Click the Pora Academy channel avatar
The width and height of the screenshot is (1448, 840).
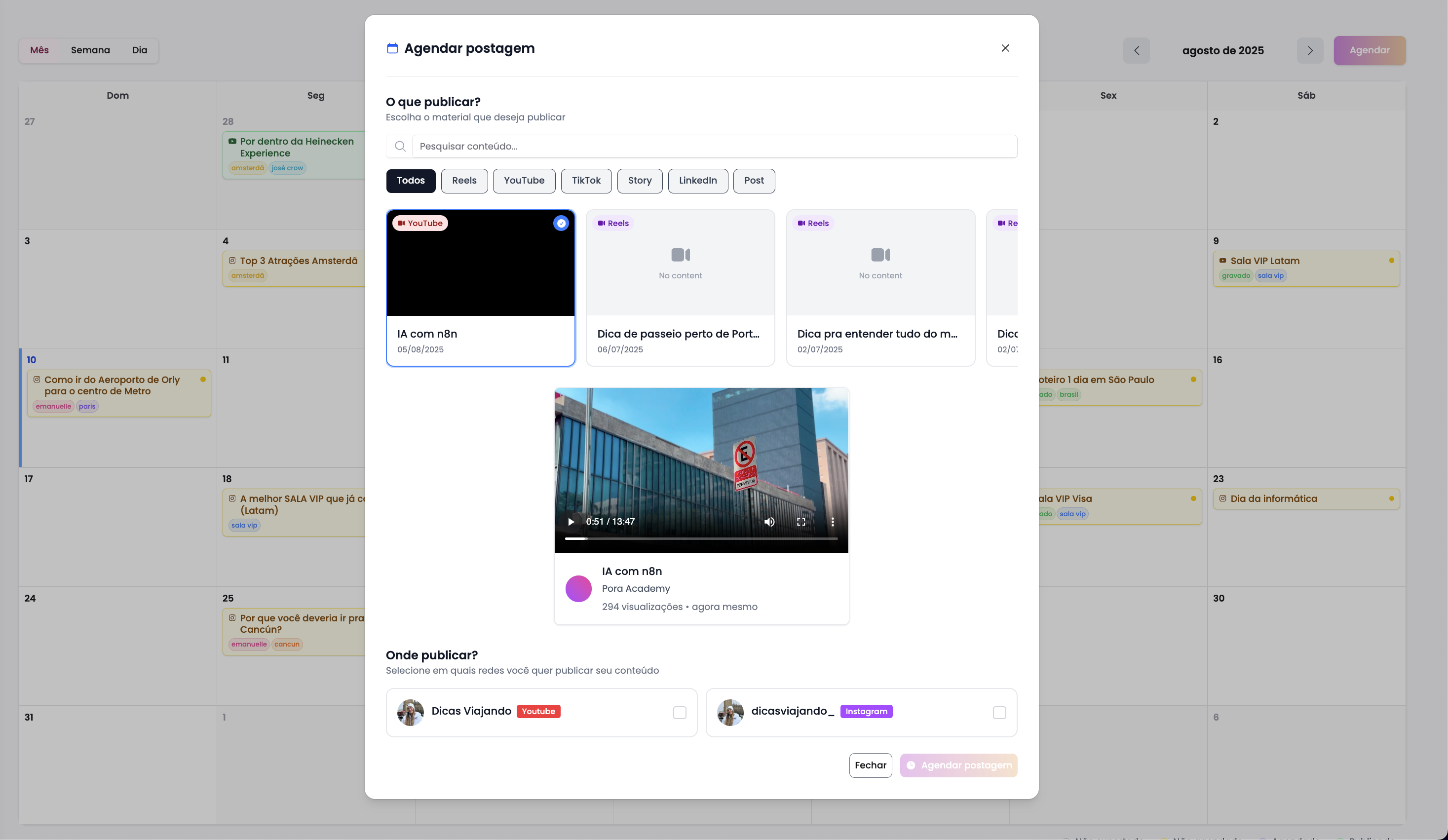pos(578,589)
